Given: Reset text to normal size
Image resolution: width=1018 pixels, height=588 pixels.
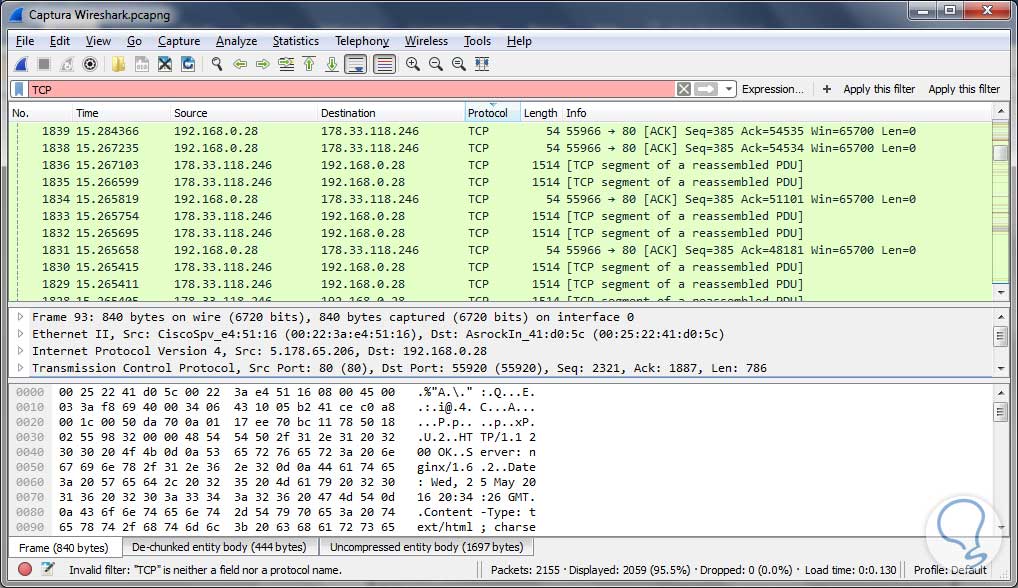Looking at the screenshot, I should 459,64.
